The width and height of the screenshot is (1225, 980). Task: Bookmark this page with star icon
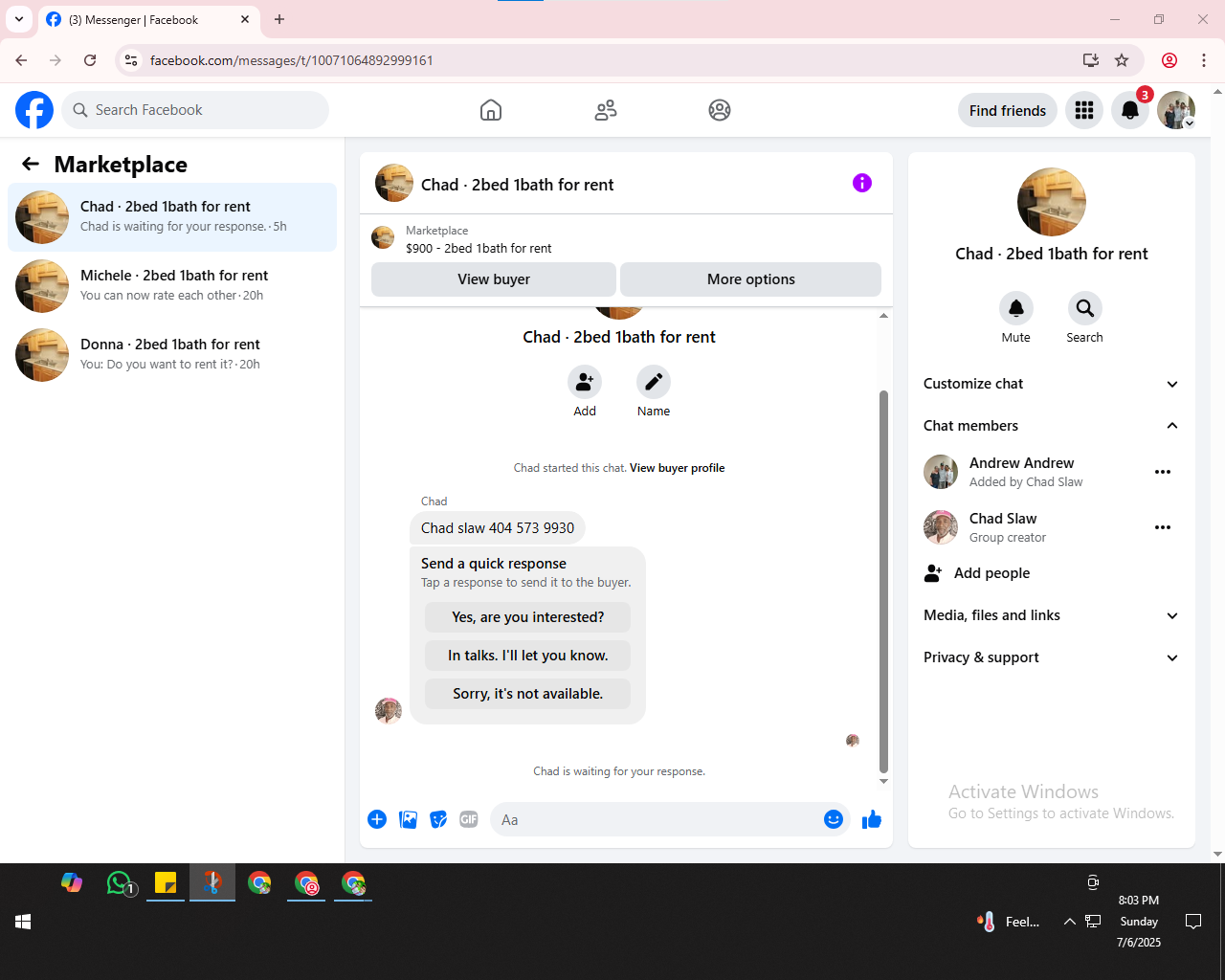click(x=1122, y=60)
